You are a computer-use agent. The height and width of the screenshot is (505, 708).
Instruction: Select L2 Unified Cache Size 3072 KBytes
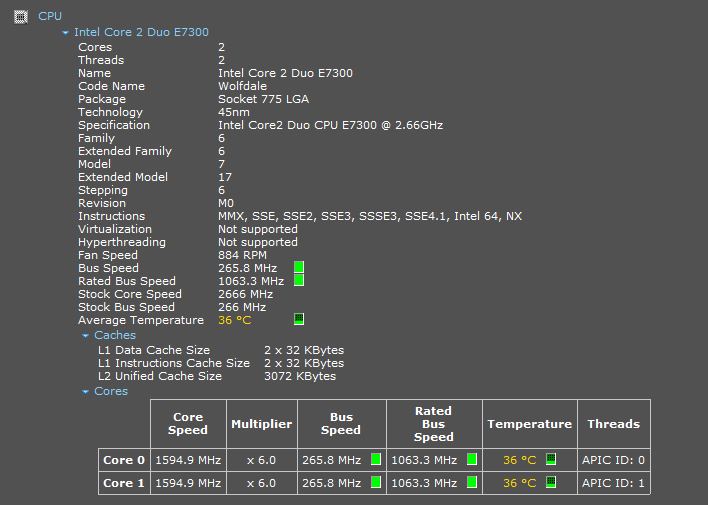300,376
